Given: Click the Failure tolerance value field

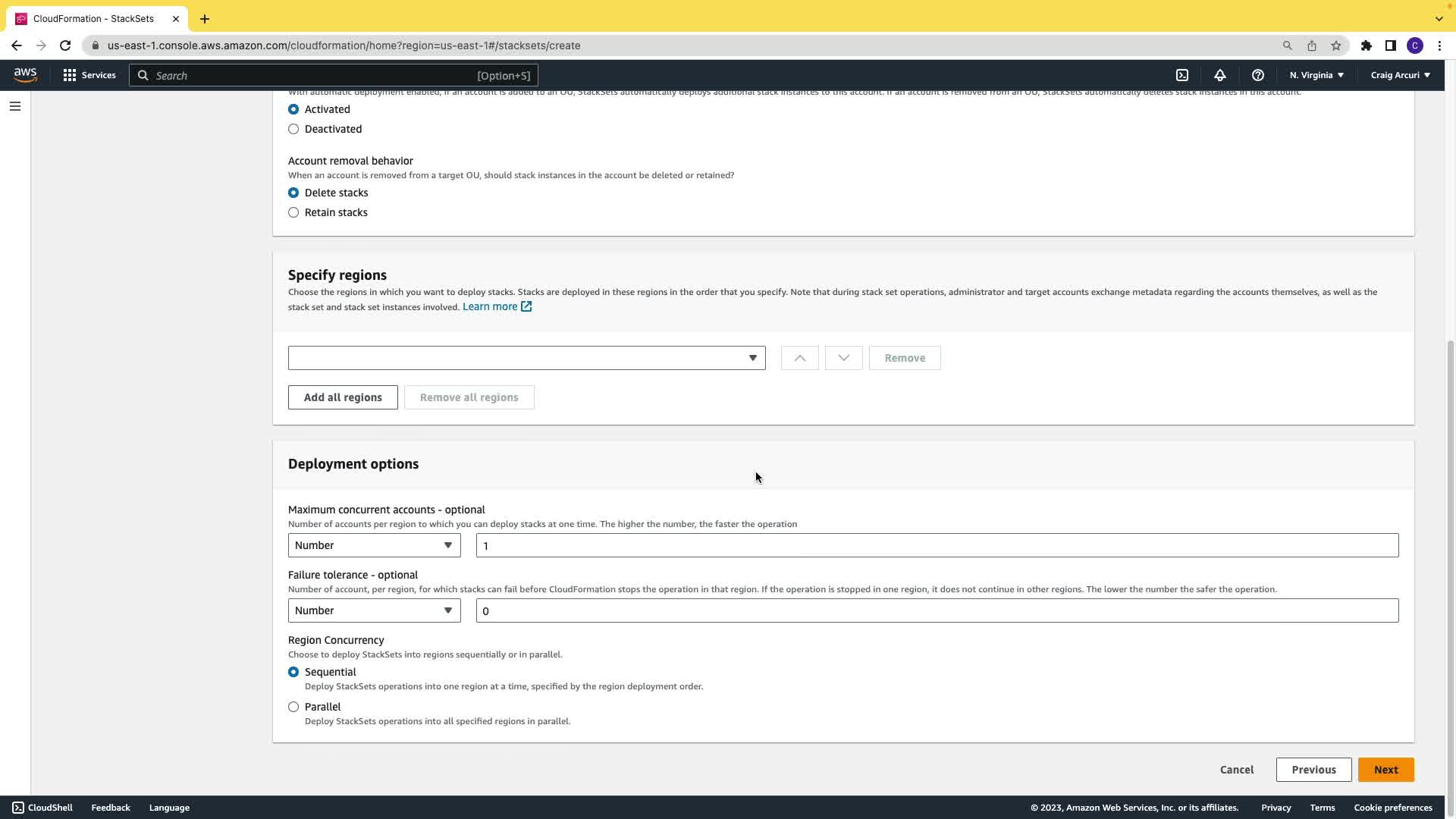Looking at the screenshot, I should pyautogui.click(x=937, y=610).
